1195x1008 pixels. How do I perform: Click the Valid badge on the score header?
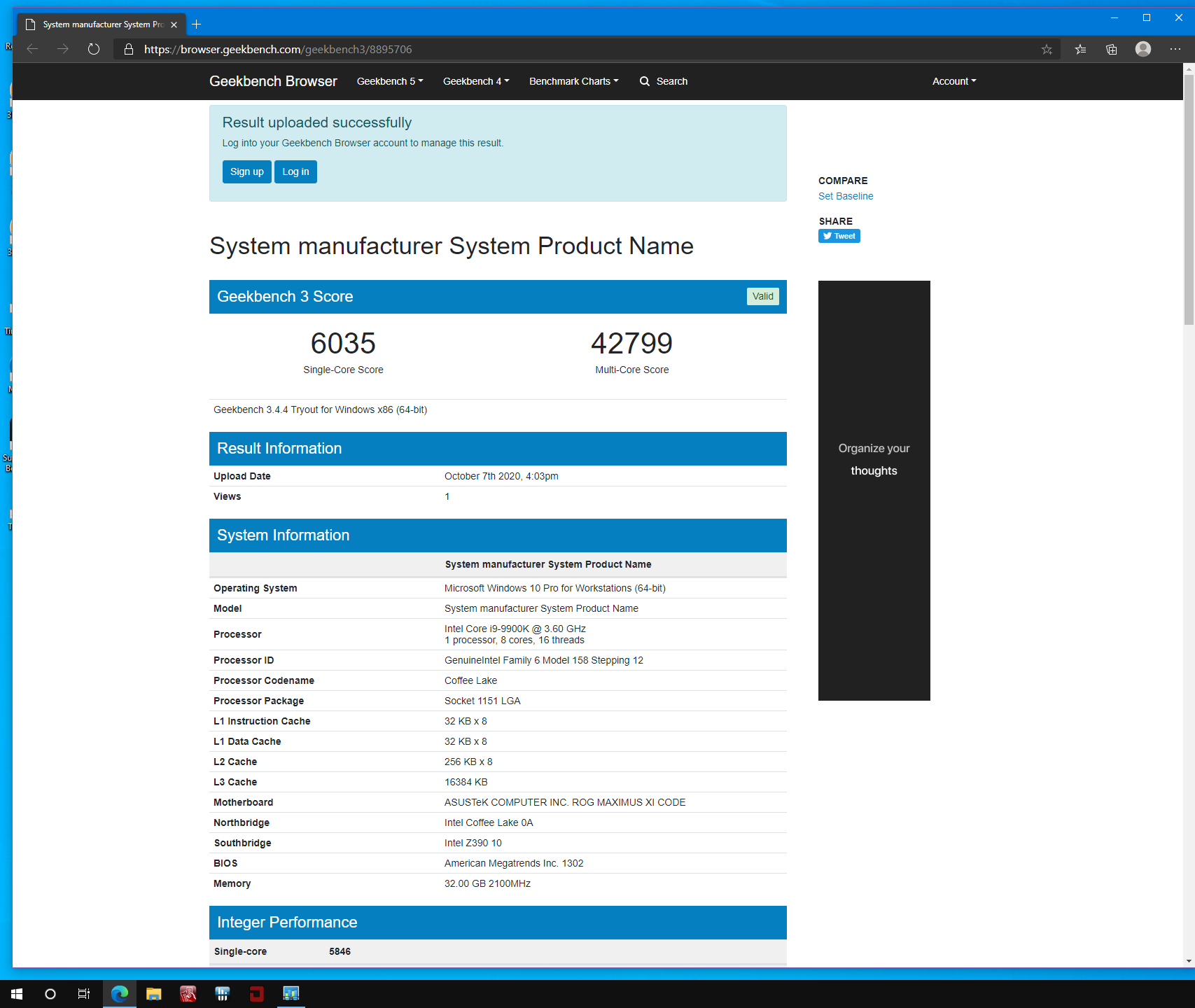pos(763,296)
